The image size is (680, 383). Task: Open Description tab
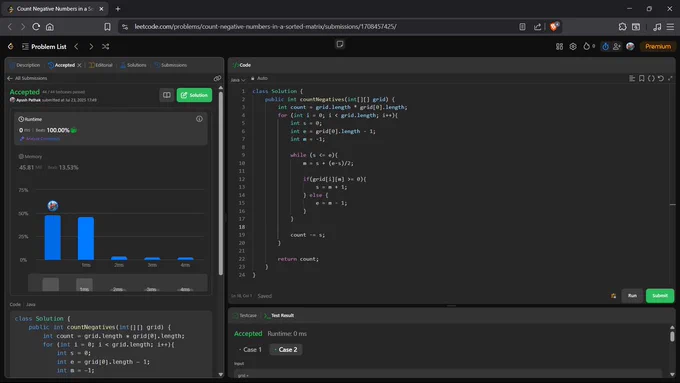pyautogui.click(x=25, y=65)
